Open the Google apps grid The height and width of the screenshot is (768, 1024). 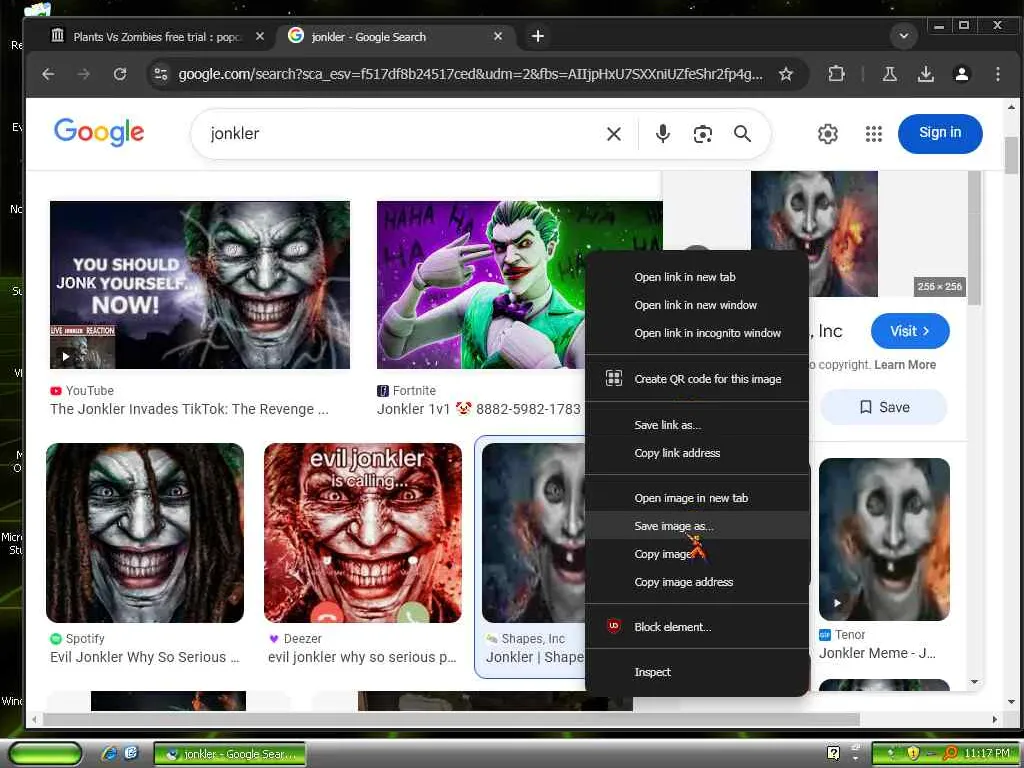pos(873,134)
